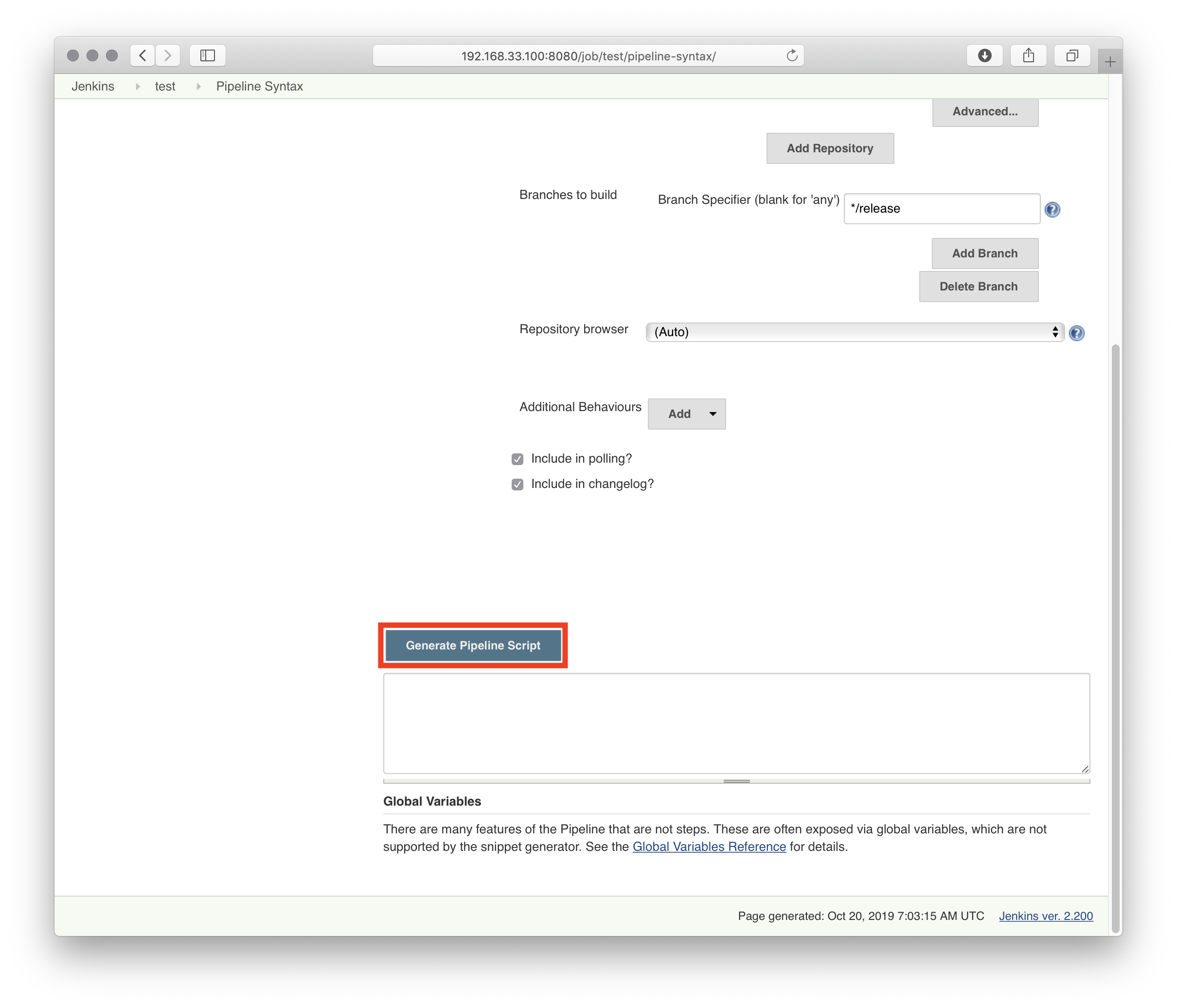This screenshot has width=1177, height=1008.
Task: Click Add Branch button
Action: tap(985, 253)
